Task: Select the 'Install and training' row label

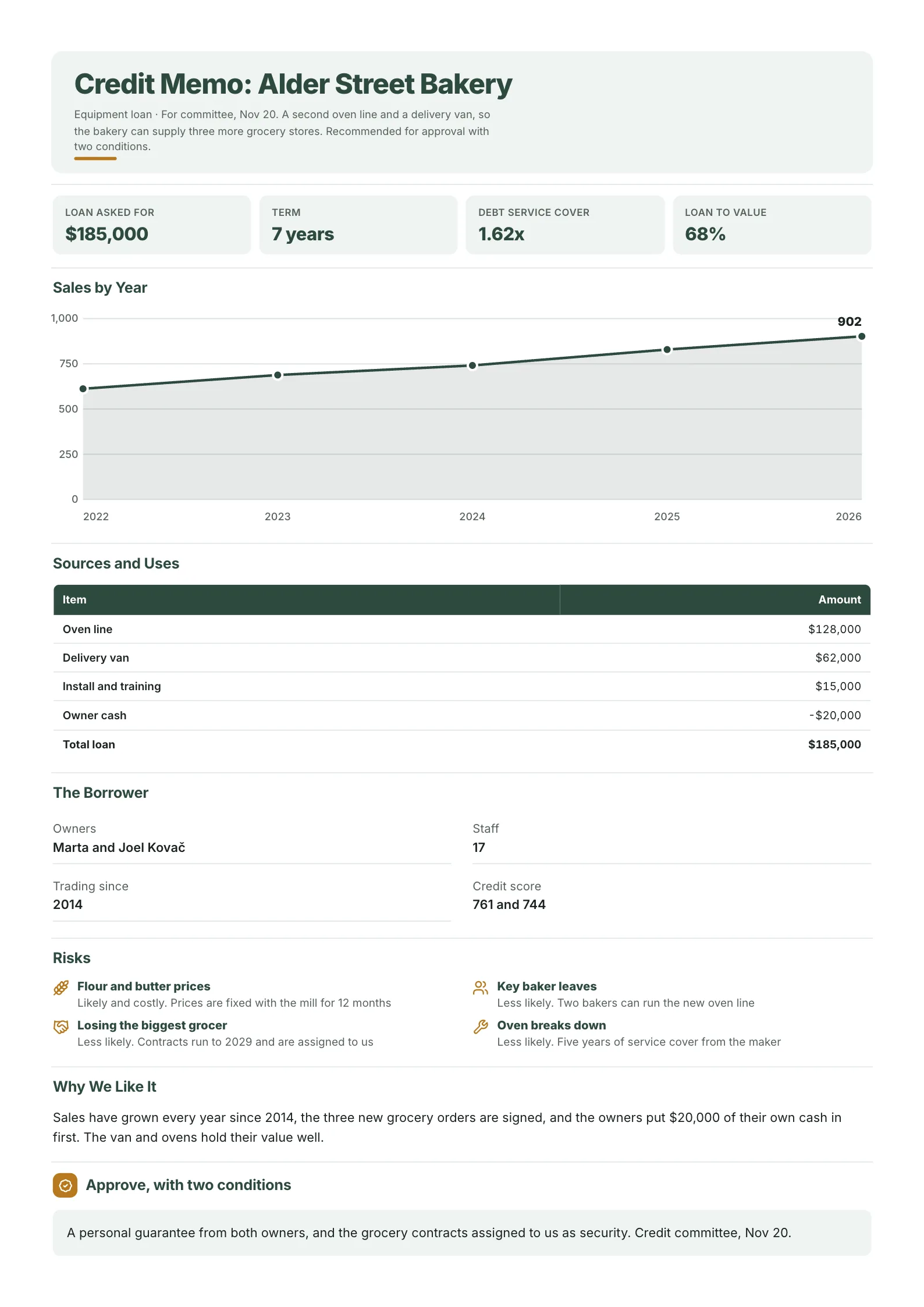Action: point(112,686)
